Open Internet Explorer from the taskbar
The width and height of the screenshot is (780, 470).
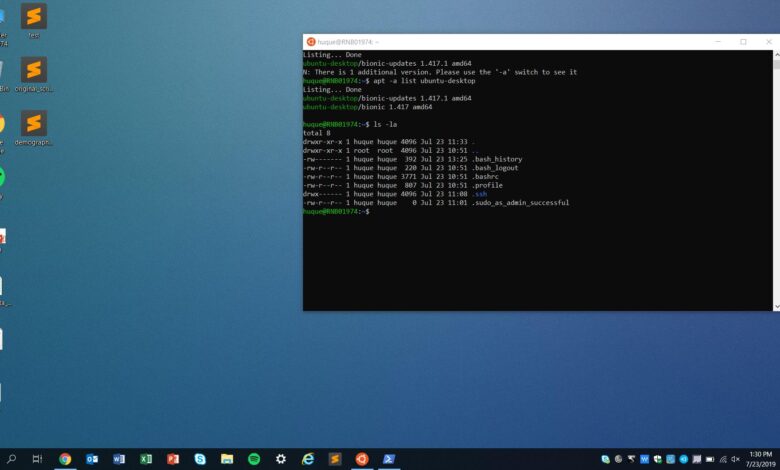308,459
